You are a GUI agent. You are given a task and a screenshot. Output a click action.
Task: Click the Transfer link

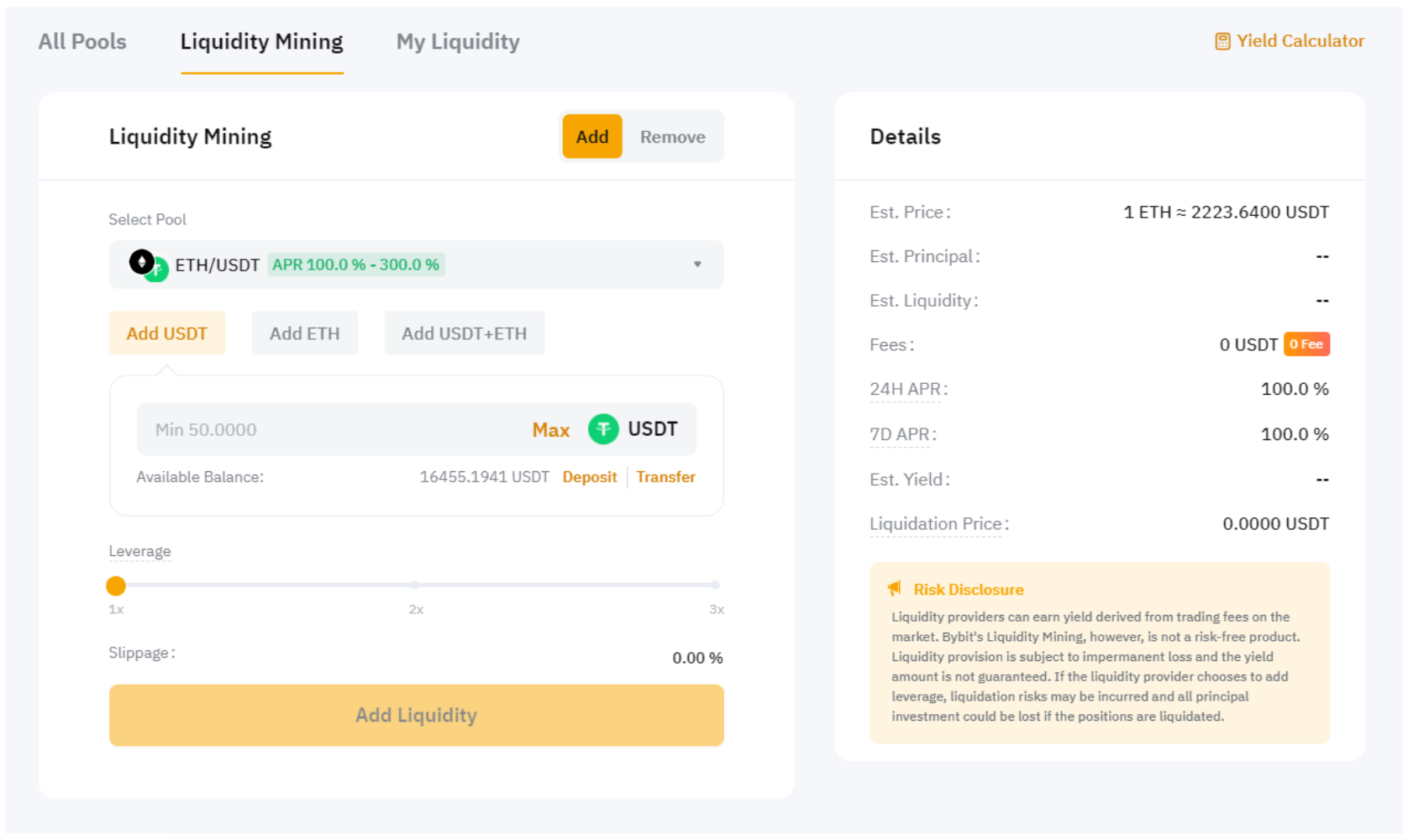(665, 477)
